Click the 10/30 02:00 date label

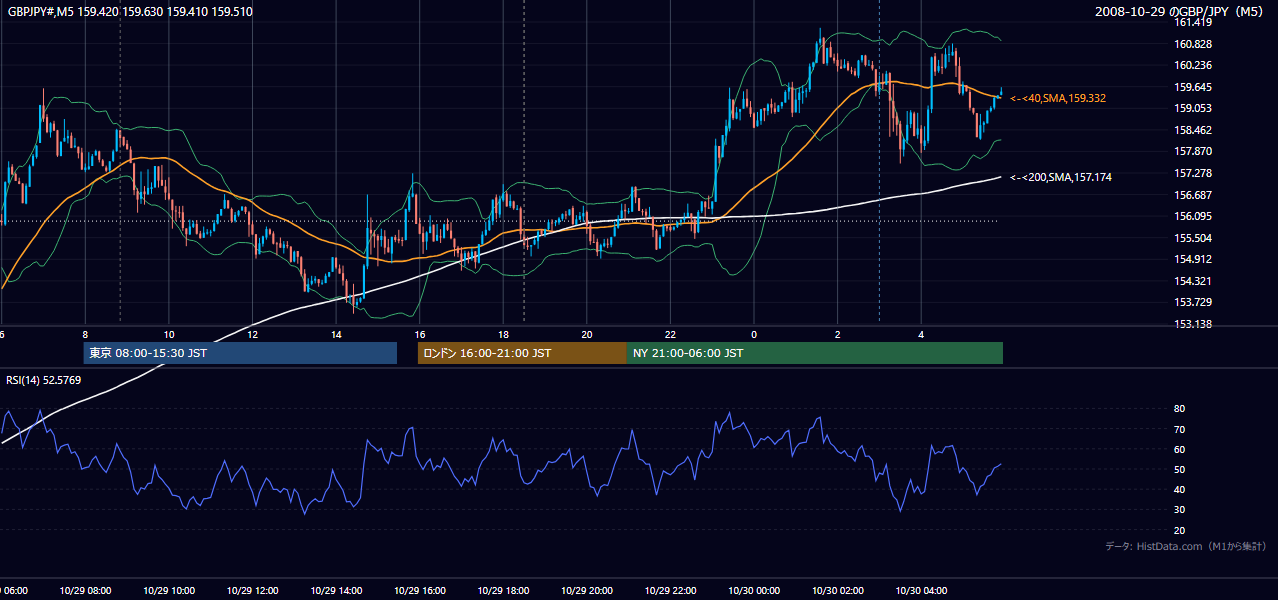(838, 591)
